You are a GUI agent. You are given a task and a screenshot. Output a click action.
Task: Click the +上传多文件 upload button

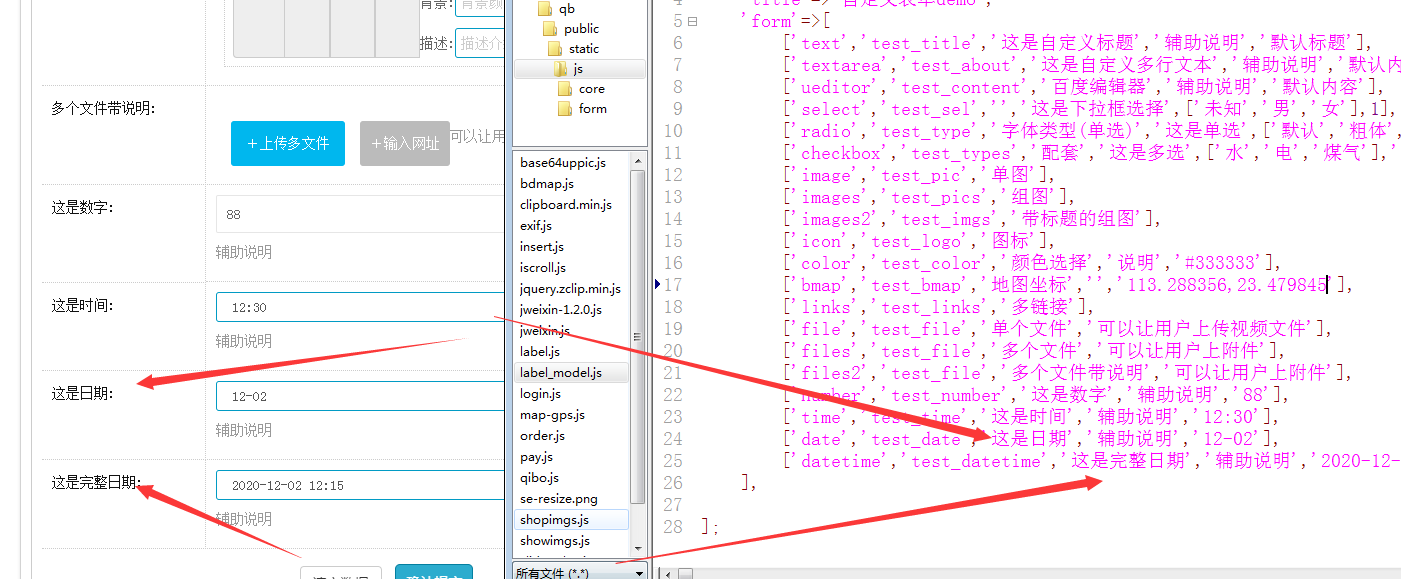[288, 144]
